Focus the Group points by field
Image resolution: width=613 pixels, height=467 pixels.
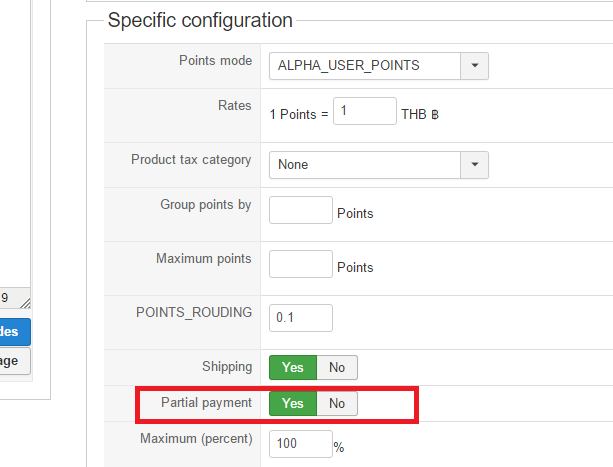click(x=301, y=210)
